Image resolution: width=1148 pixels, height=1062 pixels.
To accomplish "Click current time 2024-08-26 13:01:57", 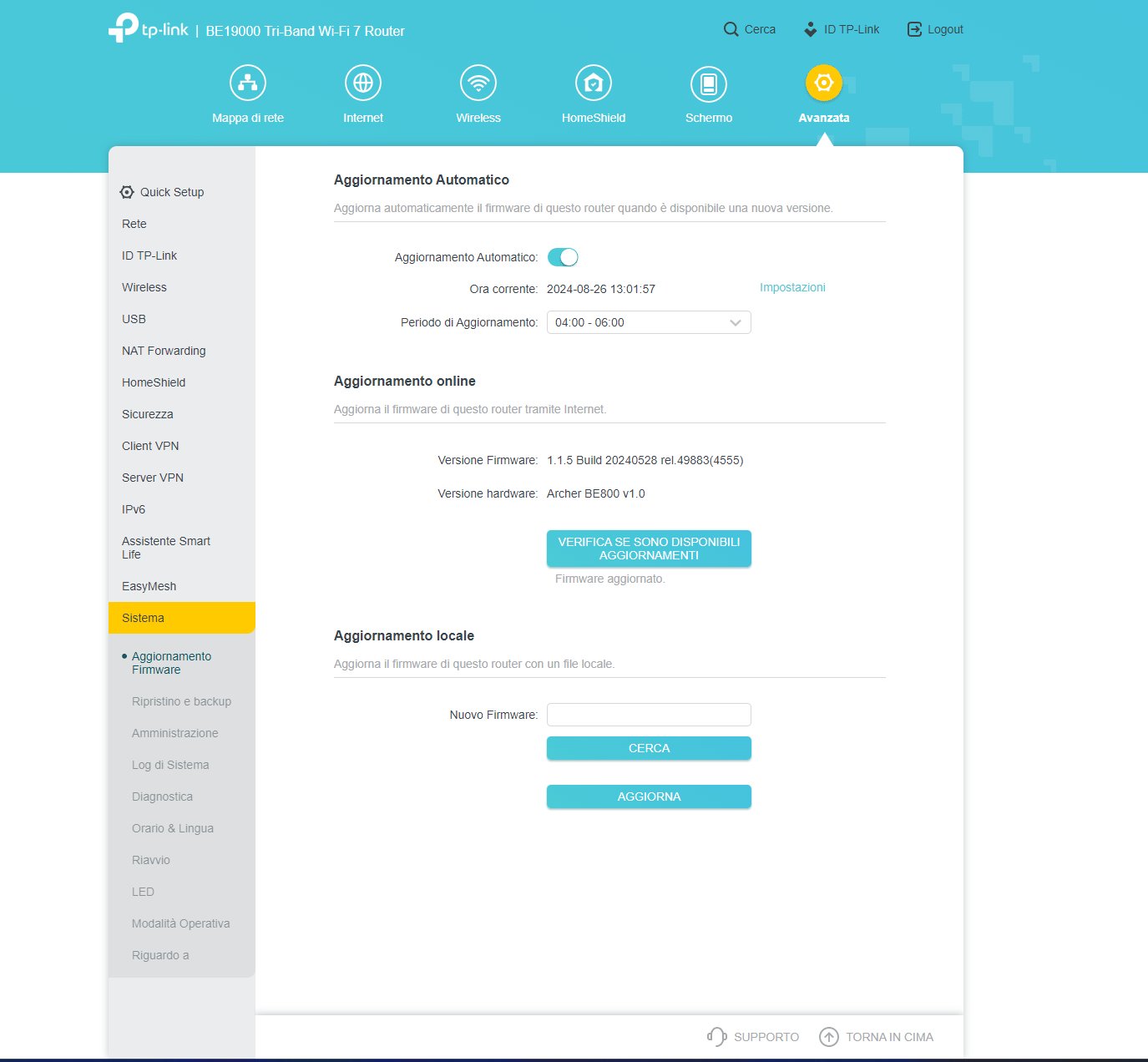I will tap(601, 289).
